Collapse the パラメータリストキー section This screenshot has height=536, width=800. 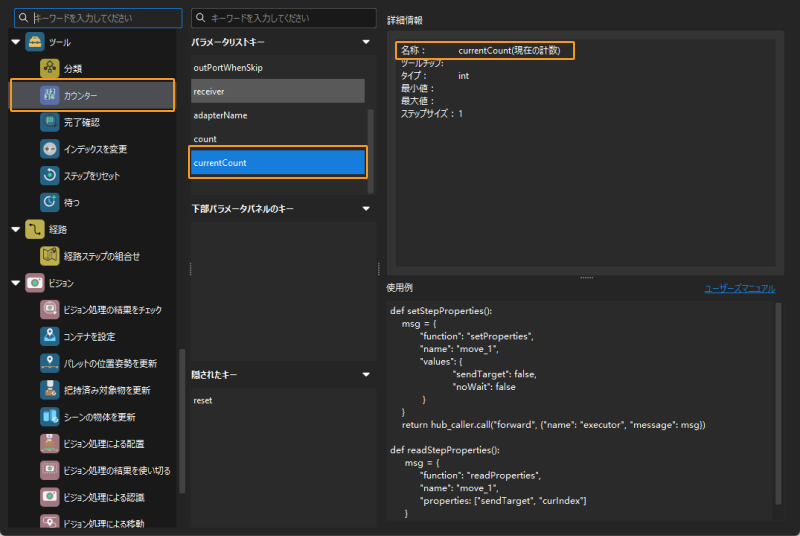[367, 42]
